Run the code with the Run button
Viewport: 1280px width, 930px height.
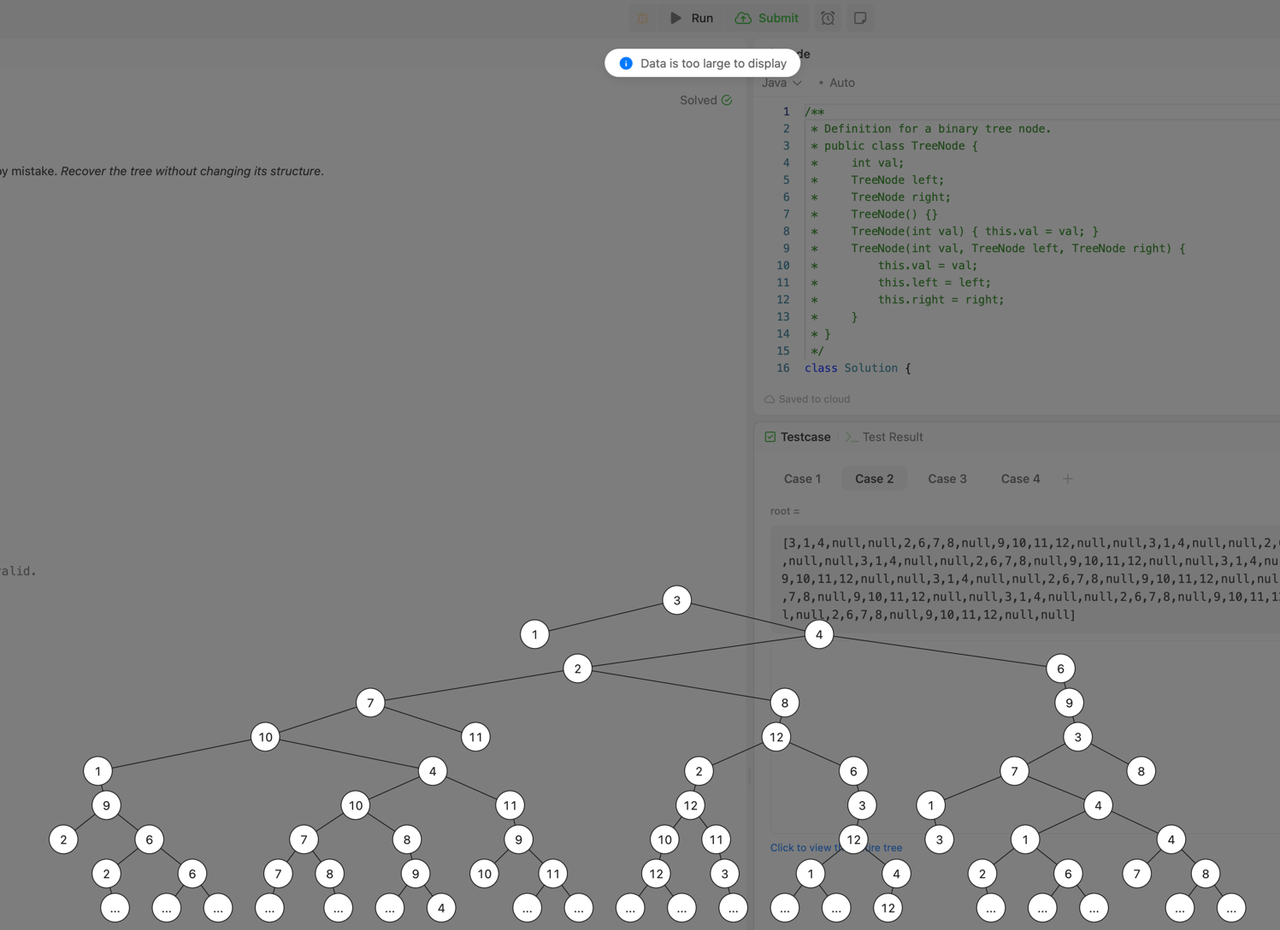coord(691,18)
